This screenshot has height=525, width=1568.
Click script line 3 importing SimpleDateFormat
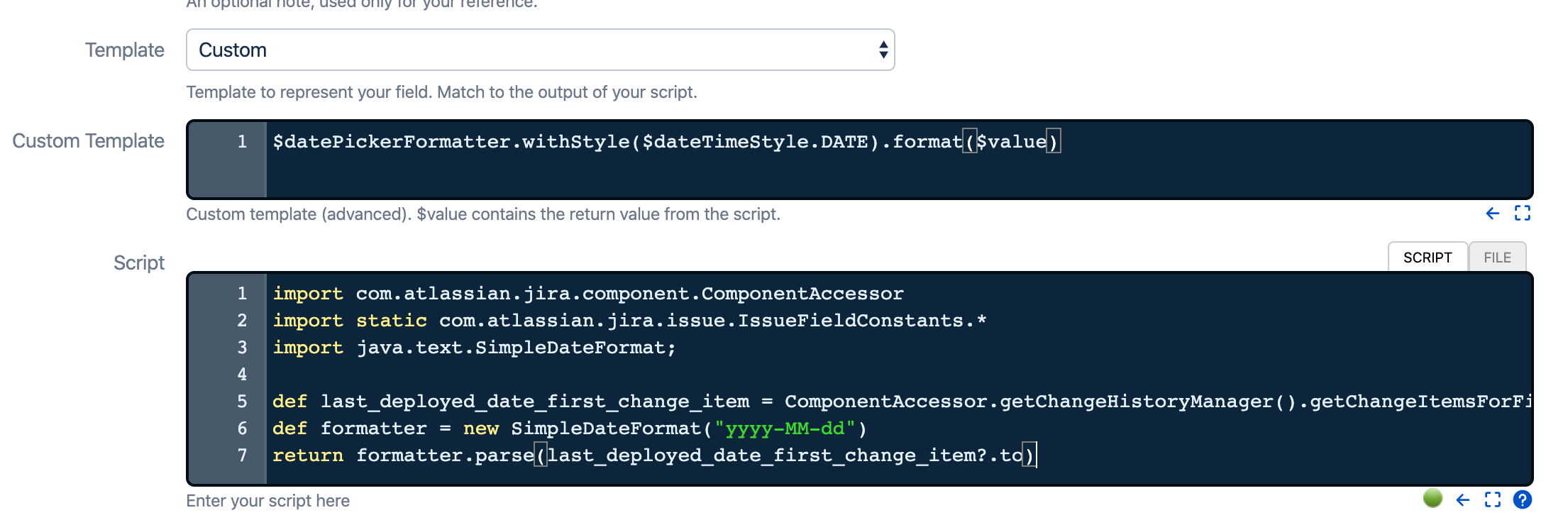click(x=474, y=348)
